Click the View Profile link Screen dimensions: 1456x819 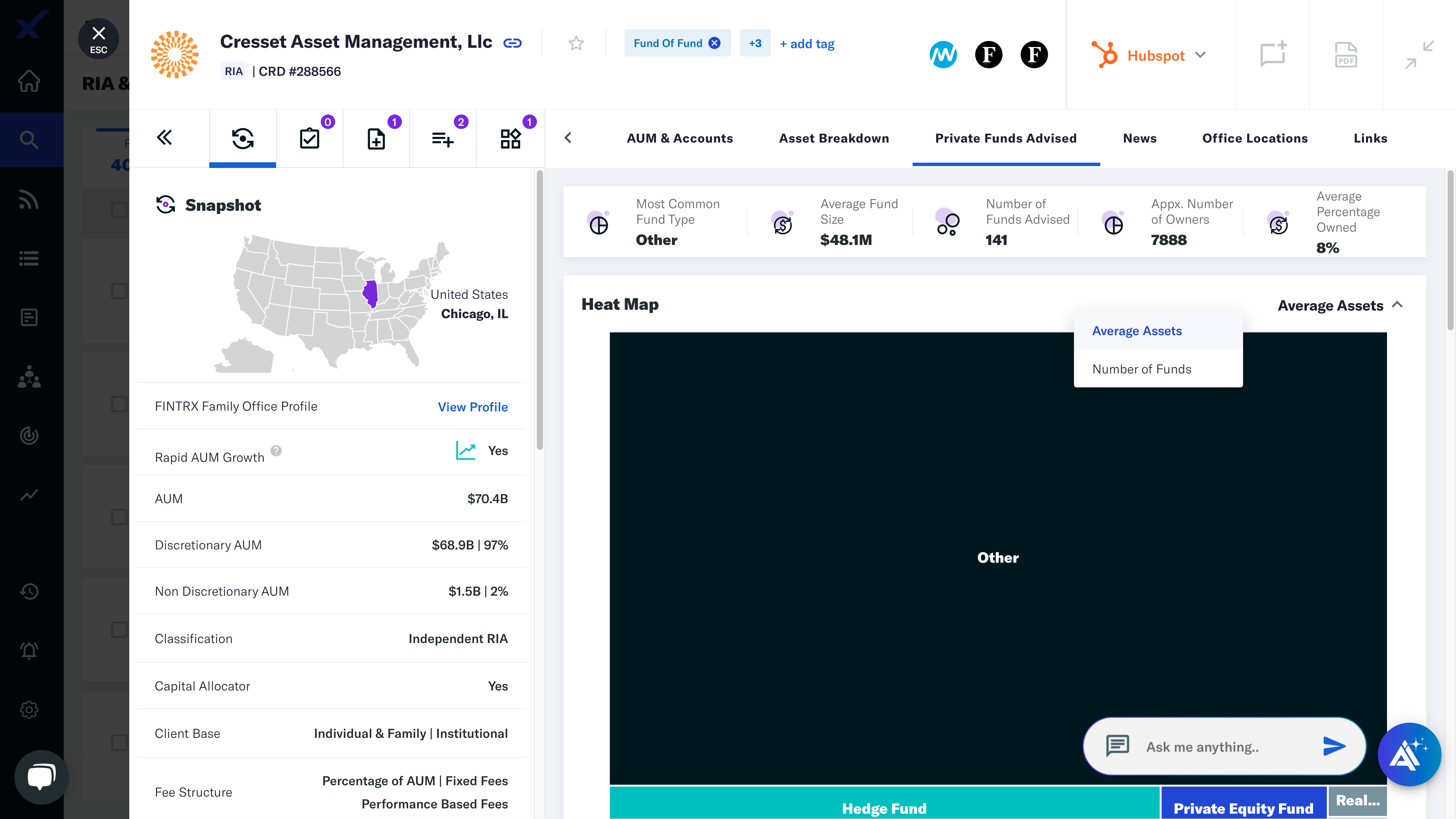click(472, 407)
